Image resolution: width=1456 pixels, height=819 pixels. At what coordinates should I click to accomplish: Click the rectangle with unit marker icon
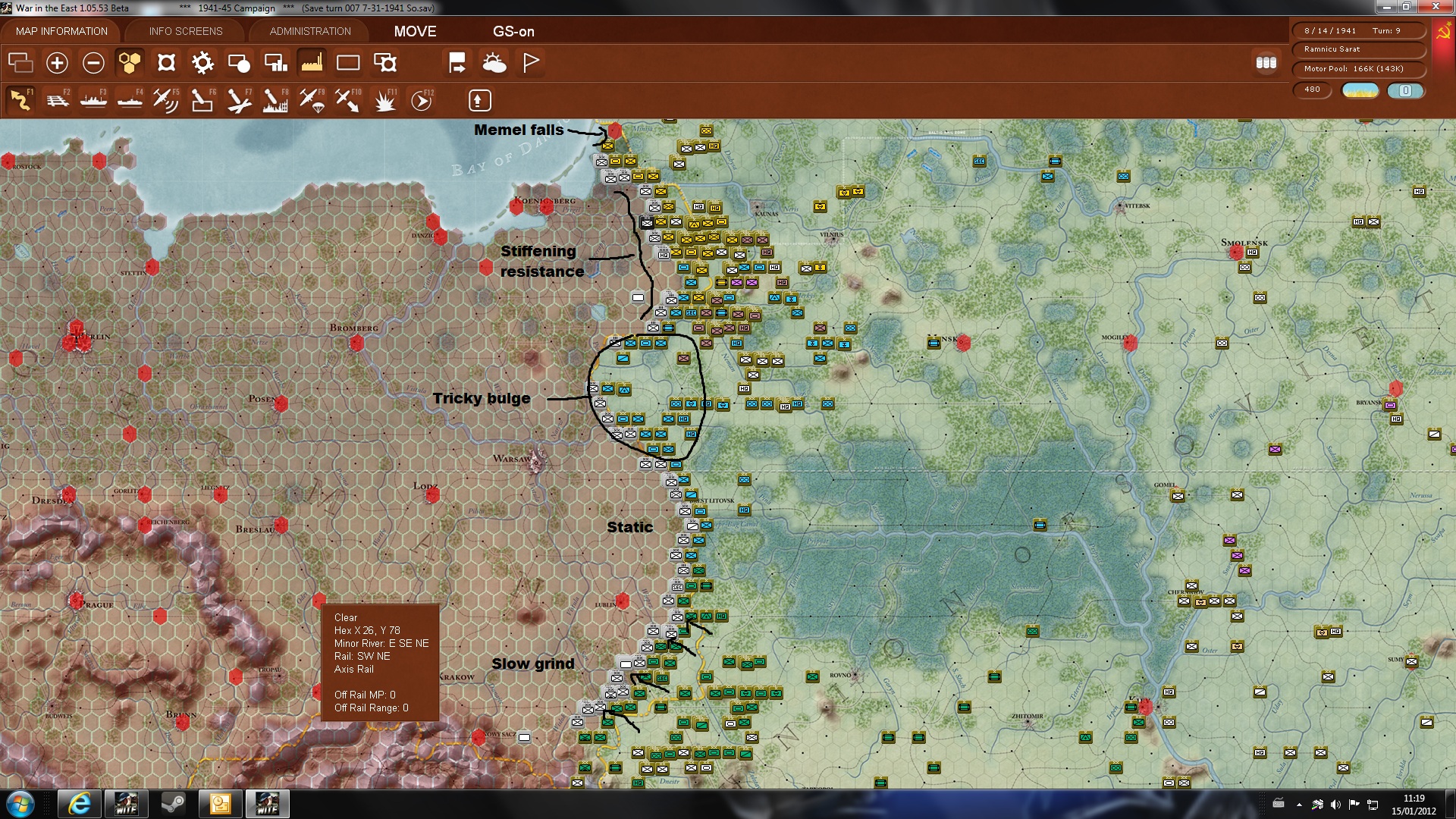tap(385, 63)
